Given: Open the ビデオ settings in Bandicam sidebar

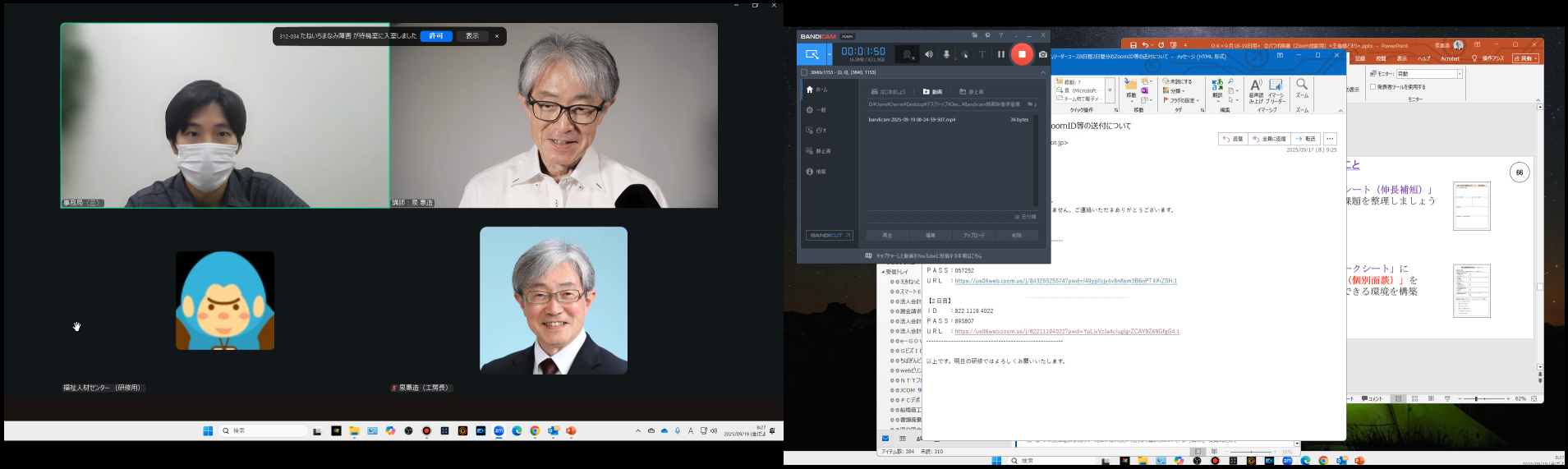Looking at the screenshot, I should click(821, 131).
